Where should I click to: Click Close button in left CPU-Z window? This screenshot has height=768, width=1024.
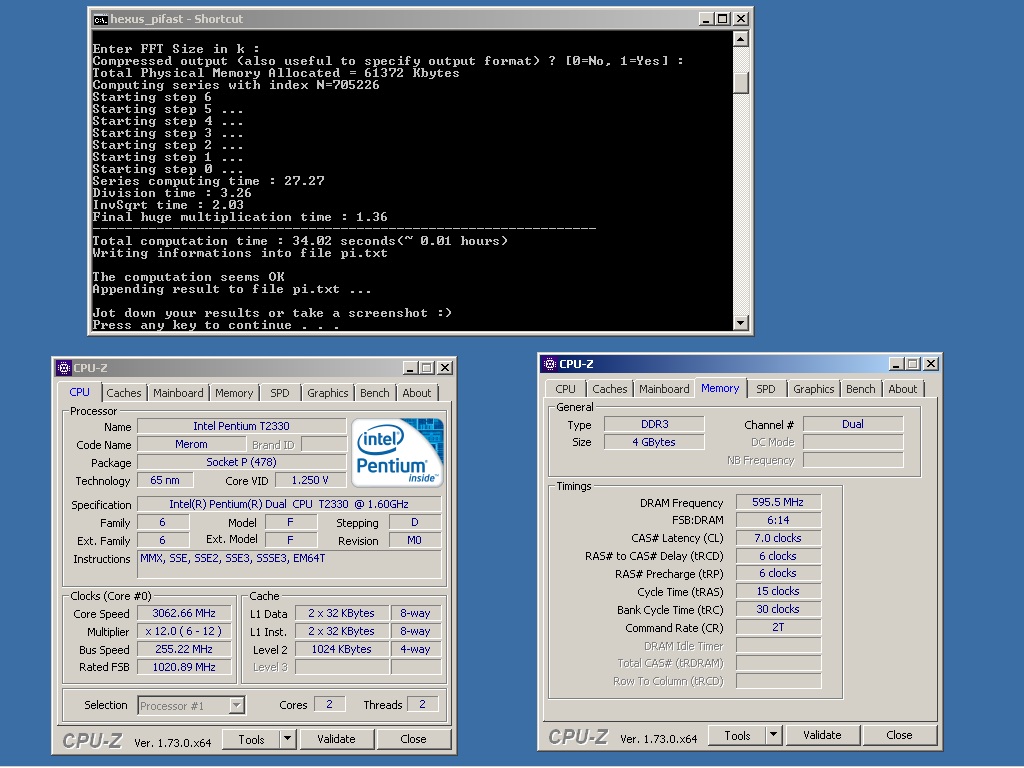coord(413,739)
